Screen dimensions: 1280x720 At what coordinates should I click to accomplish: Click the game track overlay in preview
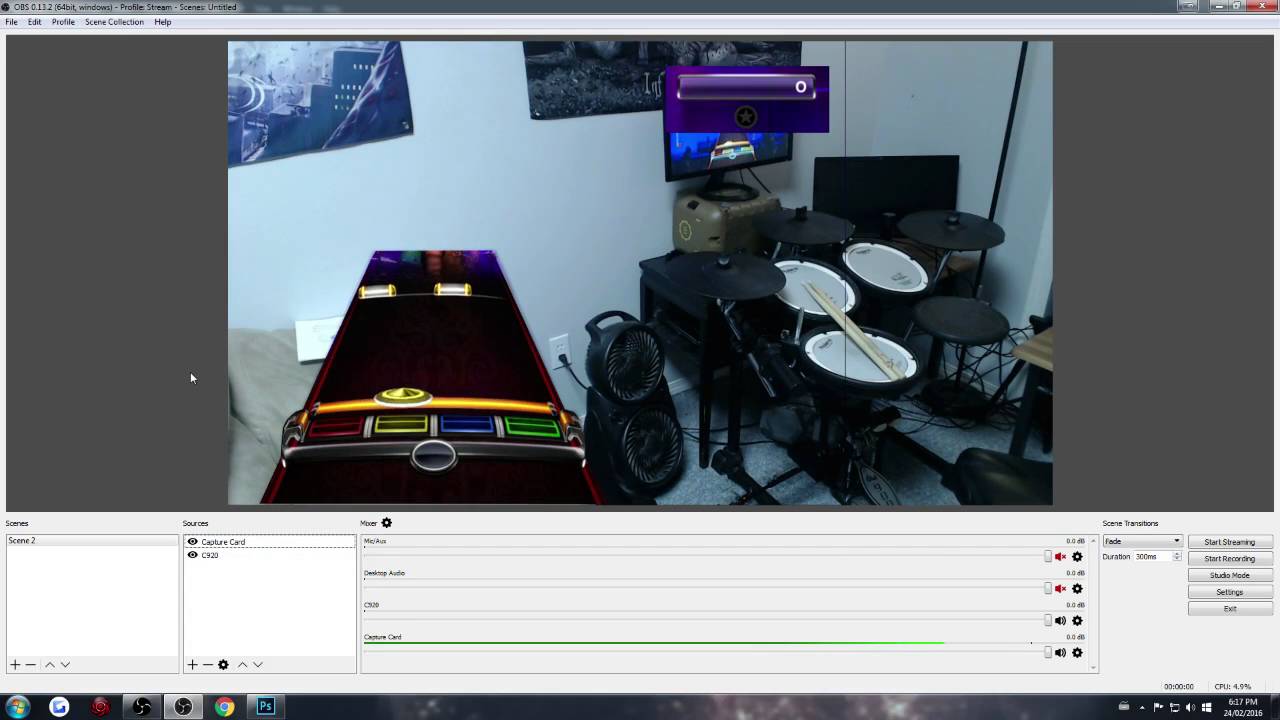434,376
